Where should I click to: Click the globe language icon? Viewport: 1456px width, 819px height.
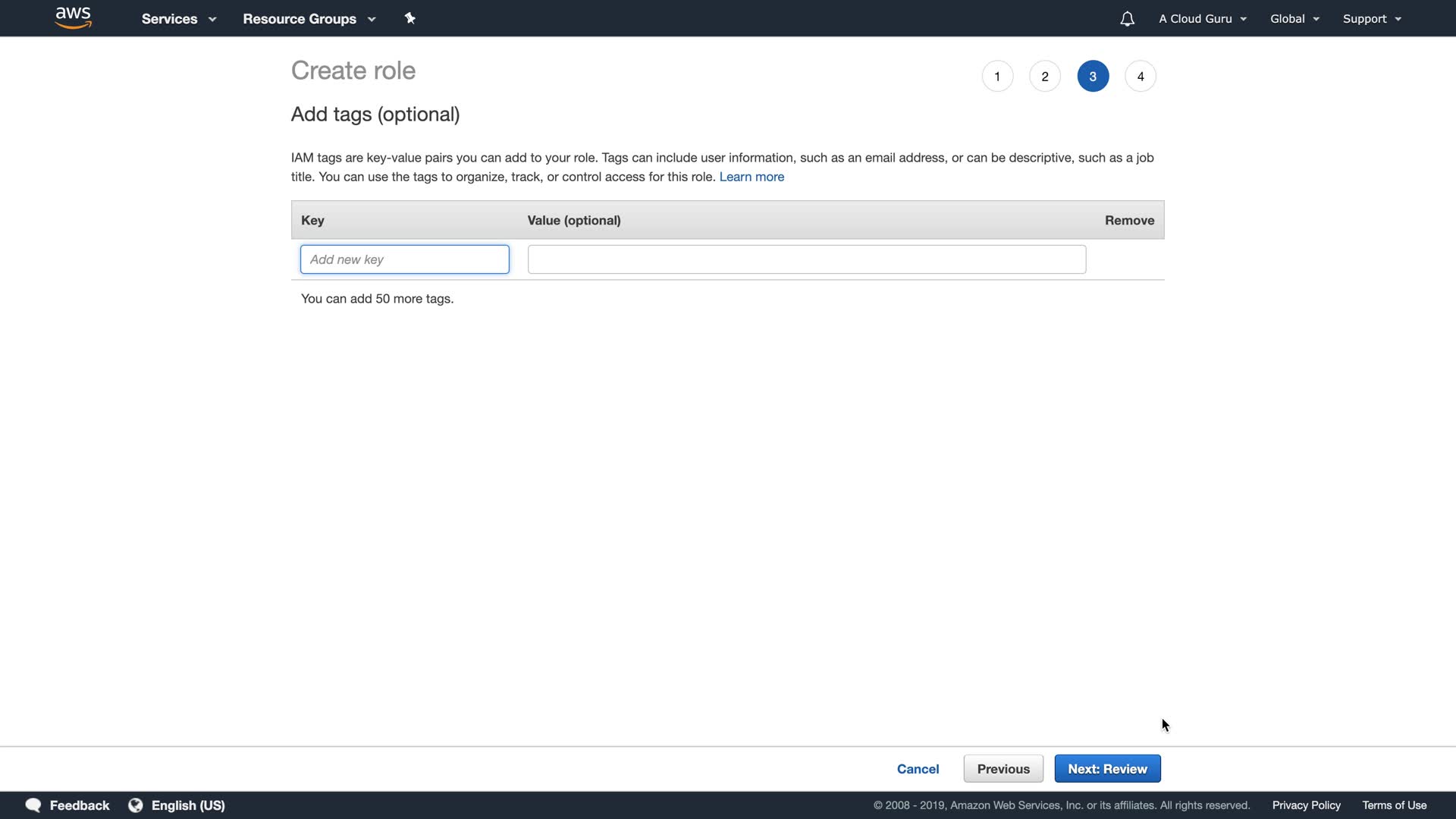click(x=136, y=805)
